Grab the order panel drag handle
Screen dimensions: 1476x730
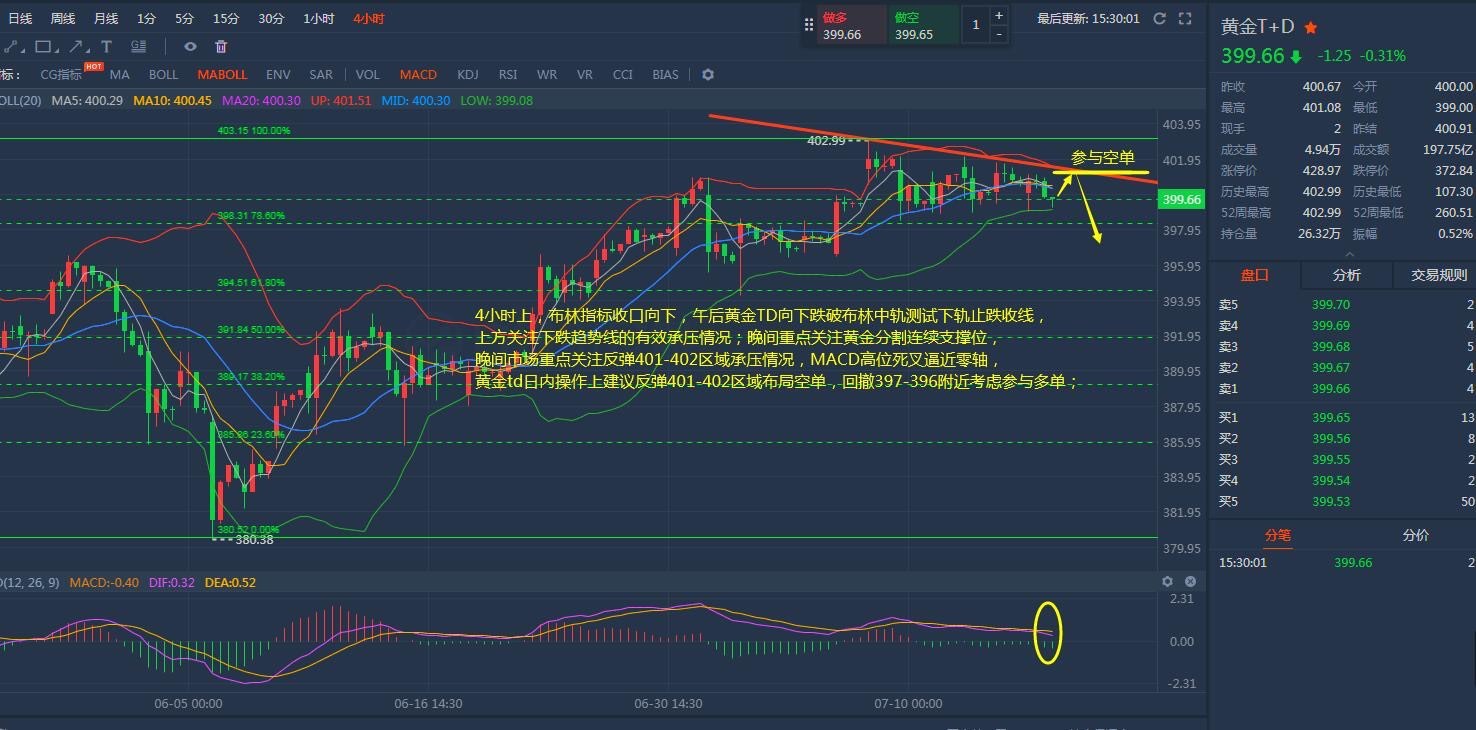pos(810,25)
